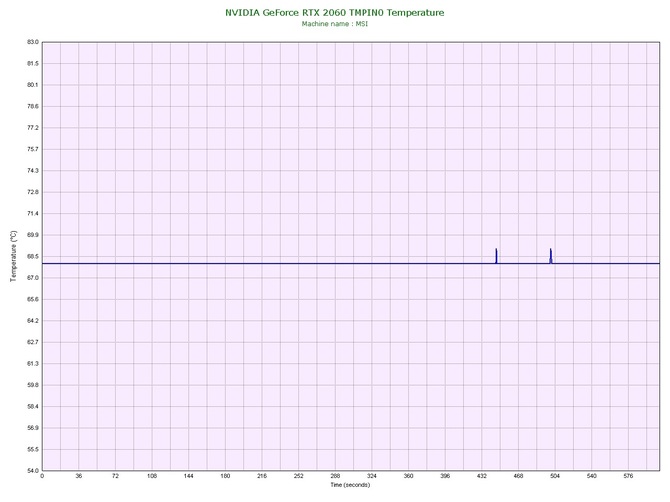Screen dimensions: 670x502
Task: Click the "72.8" y-axis value
Action: (33, 192)
